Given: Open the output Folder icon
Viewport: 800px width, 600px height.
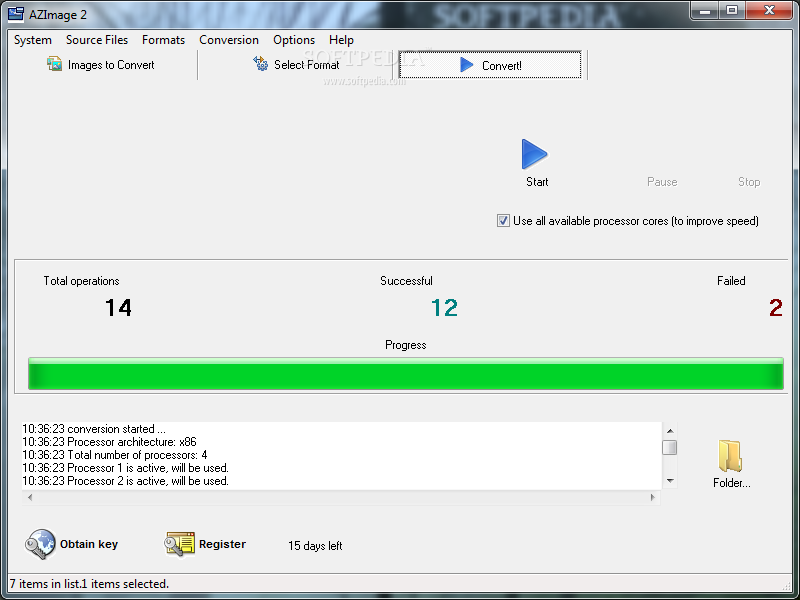Looking at the screenshot, I should [x=730, y=456].
